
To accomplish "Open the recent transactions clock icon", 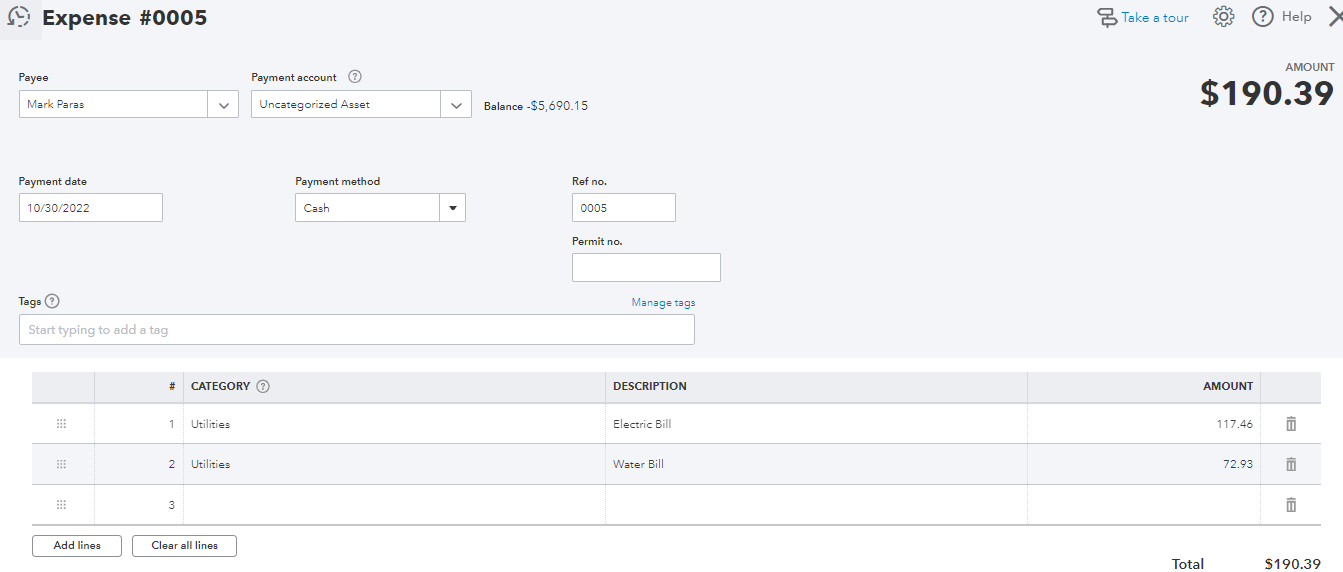I will point(18,17).
